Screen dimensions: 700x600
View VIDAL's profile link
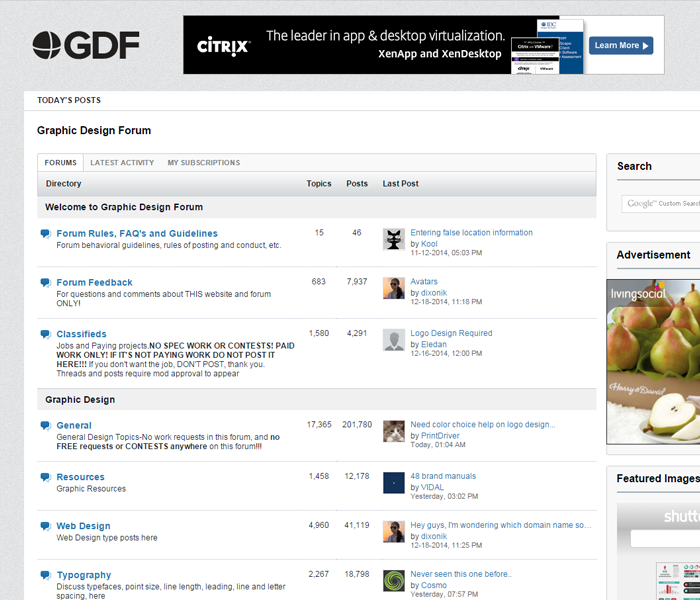pos(432,487)
